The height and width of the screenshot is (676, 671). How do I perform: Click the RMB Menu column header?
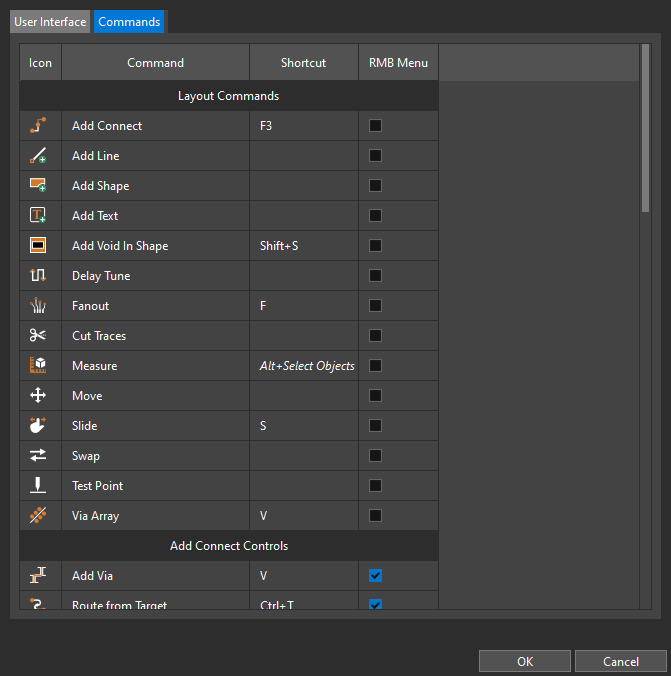coord(398,63)
